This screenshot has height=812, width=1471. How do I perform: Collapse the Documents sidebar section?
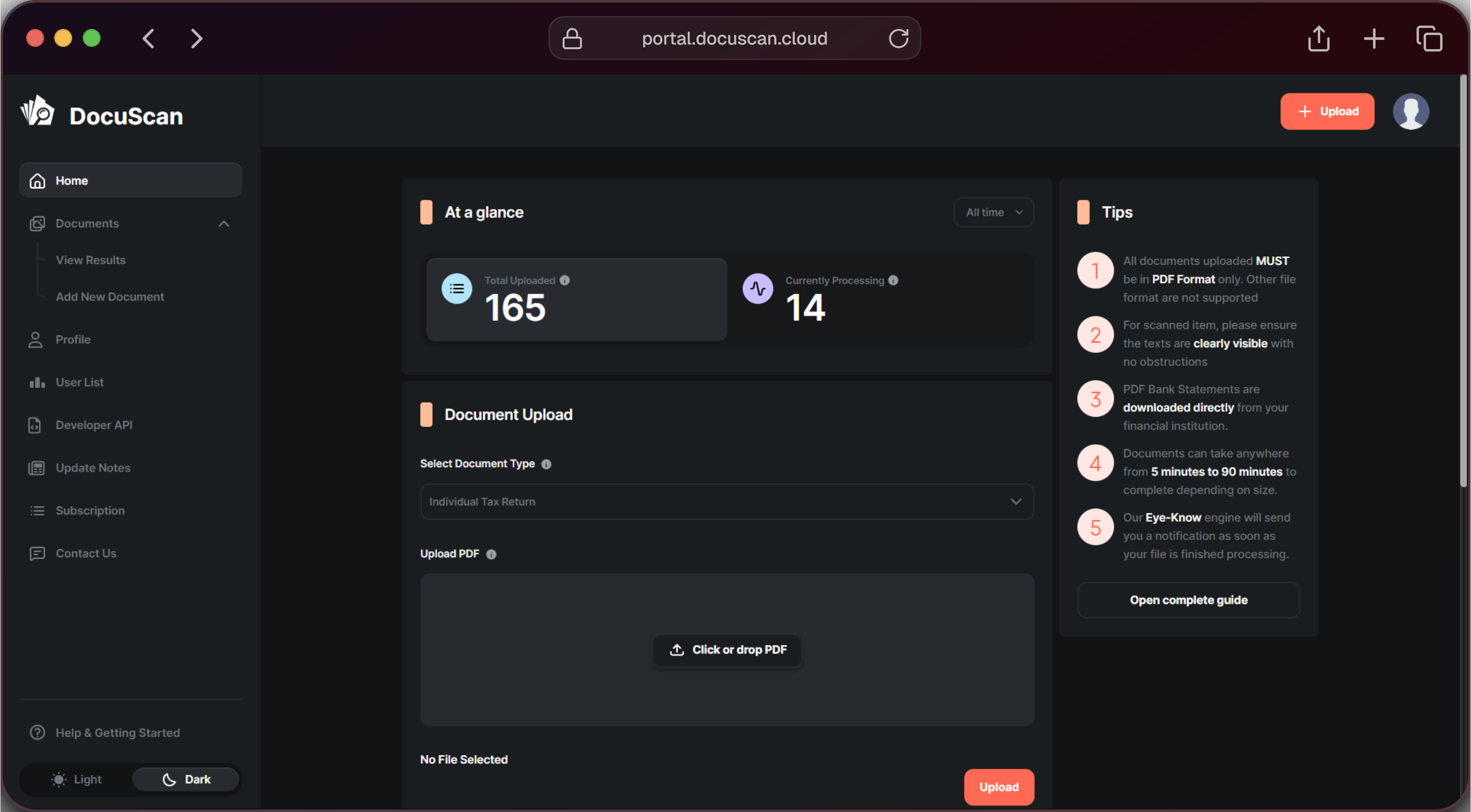223,224
